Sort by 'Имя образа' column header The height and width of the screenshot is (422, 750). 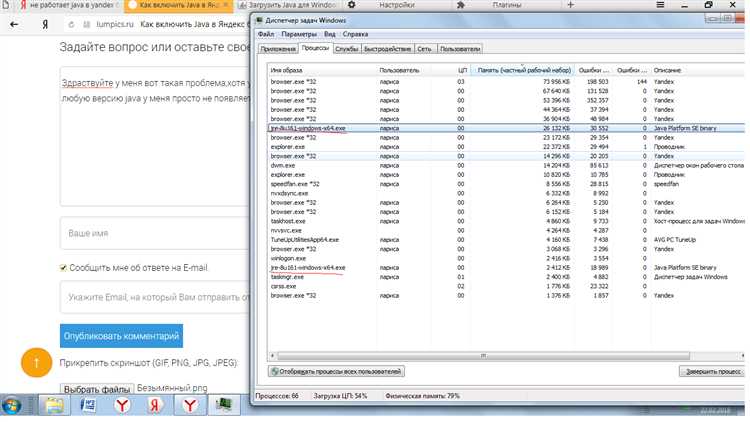(x=322, y=70)
